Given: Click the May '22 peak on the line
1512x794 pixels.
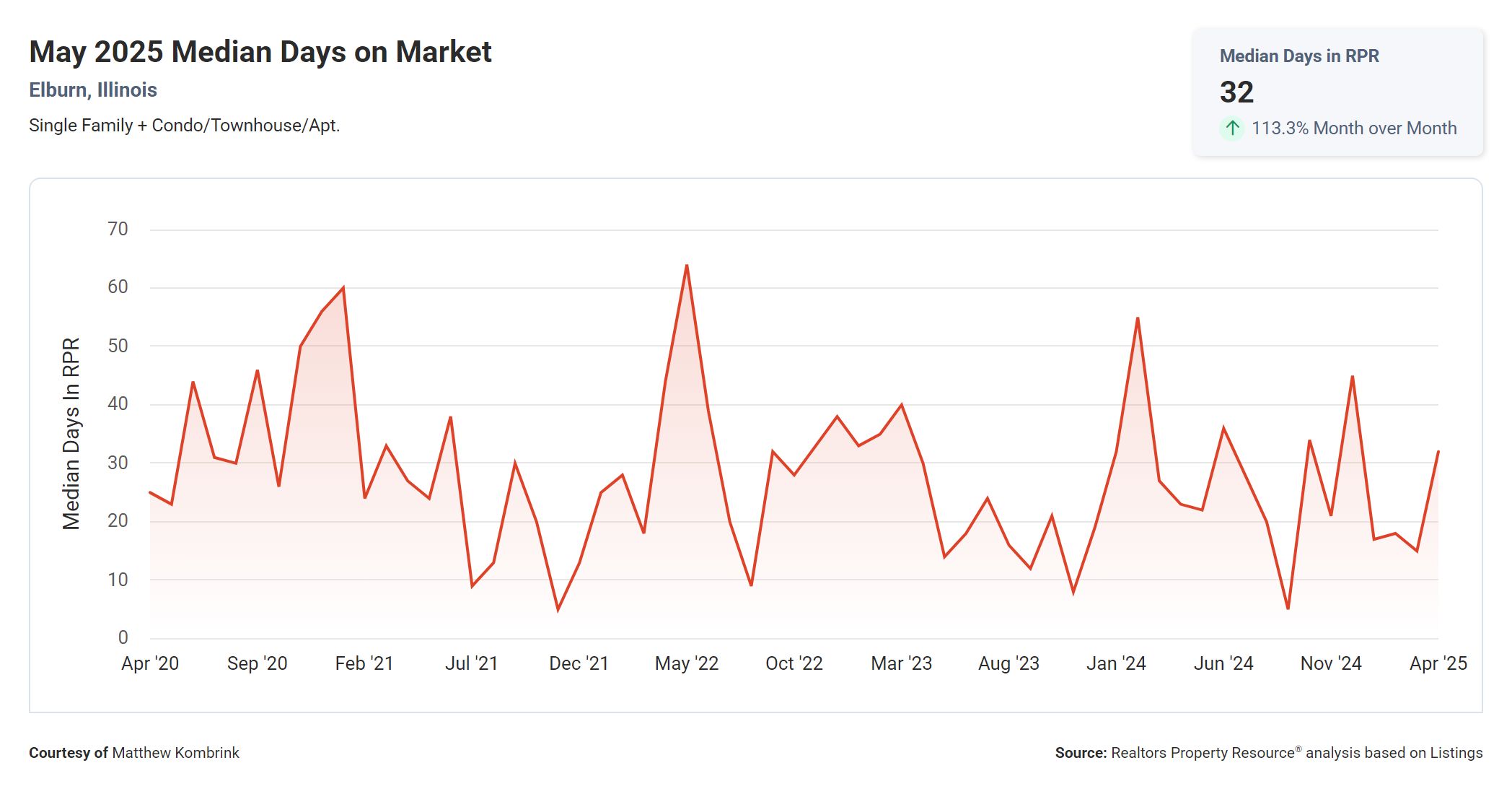Looking at the screenshot, I should coord(687,266).
